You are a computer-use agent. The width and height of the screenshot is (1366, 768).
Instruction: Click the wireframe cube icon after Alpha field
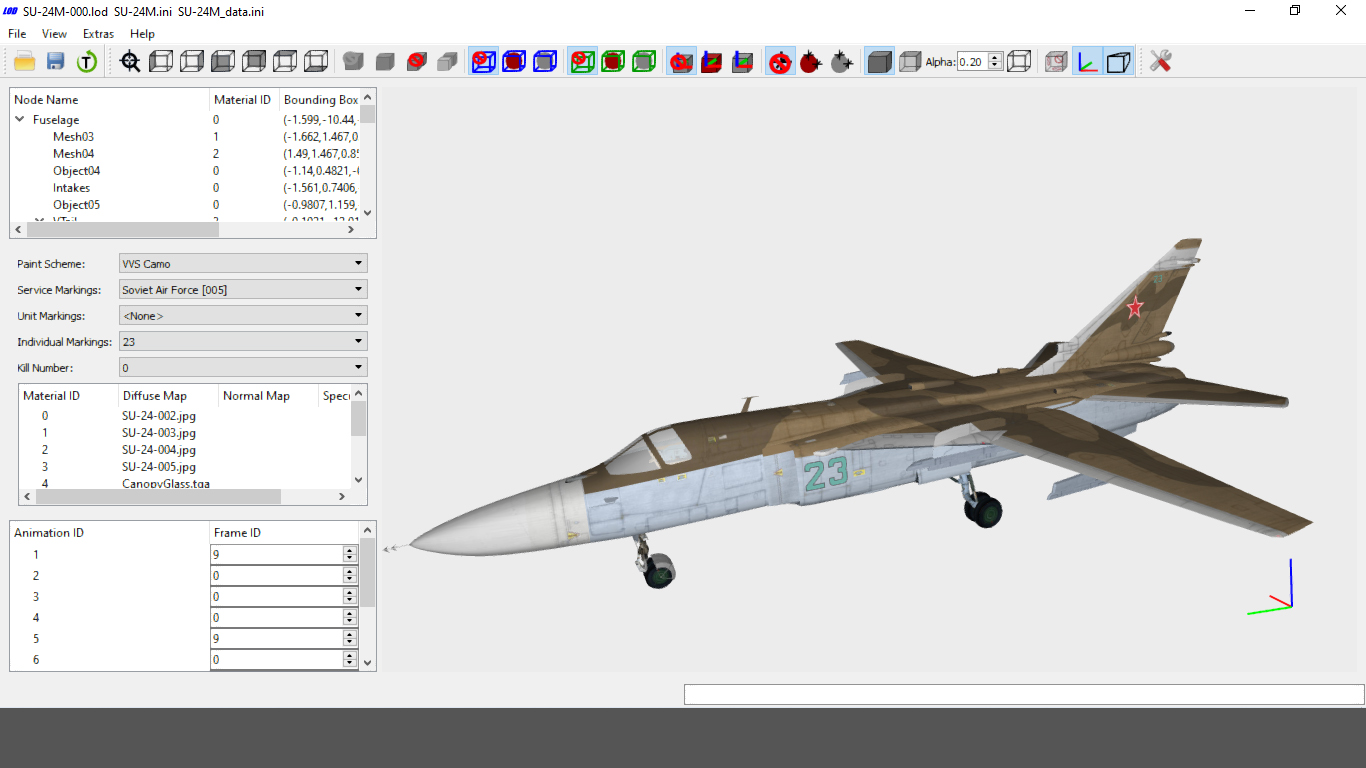1019,62
